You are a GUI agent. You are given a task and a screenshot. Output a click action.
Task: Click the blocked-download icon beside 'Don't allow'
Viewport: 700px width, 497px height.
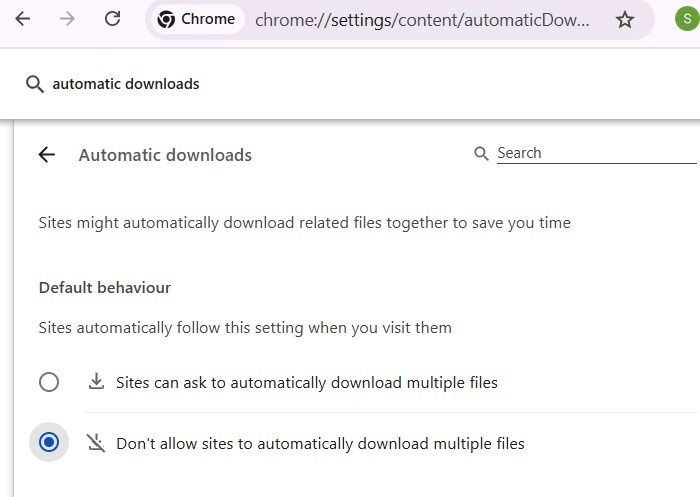[x=96, y=443]
